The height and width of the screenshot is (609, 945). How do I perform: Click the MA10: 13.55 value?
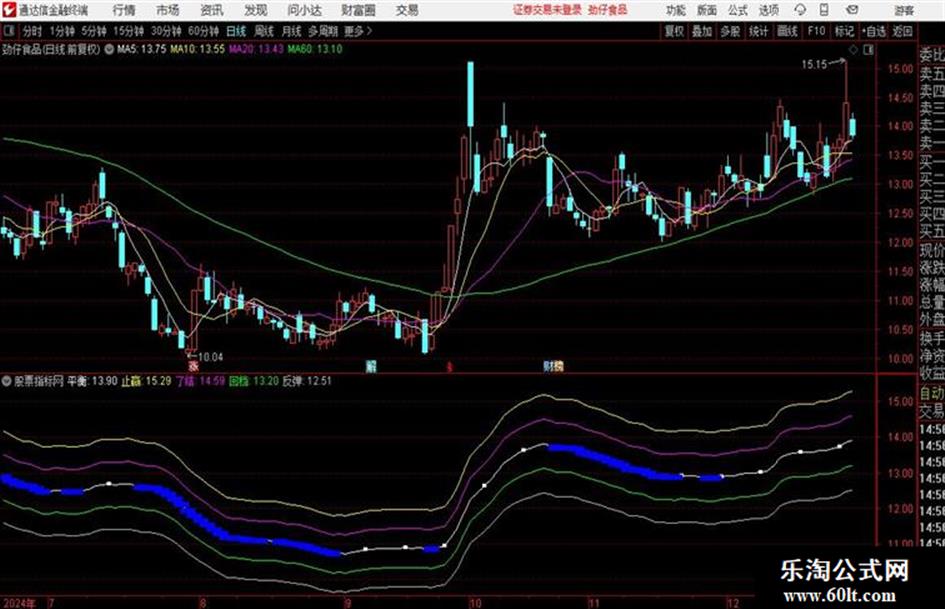[x=198, y=49]
